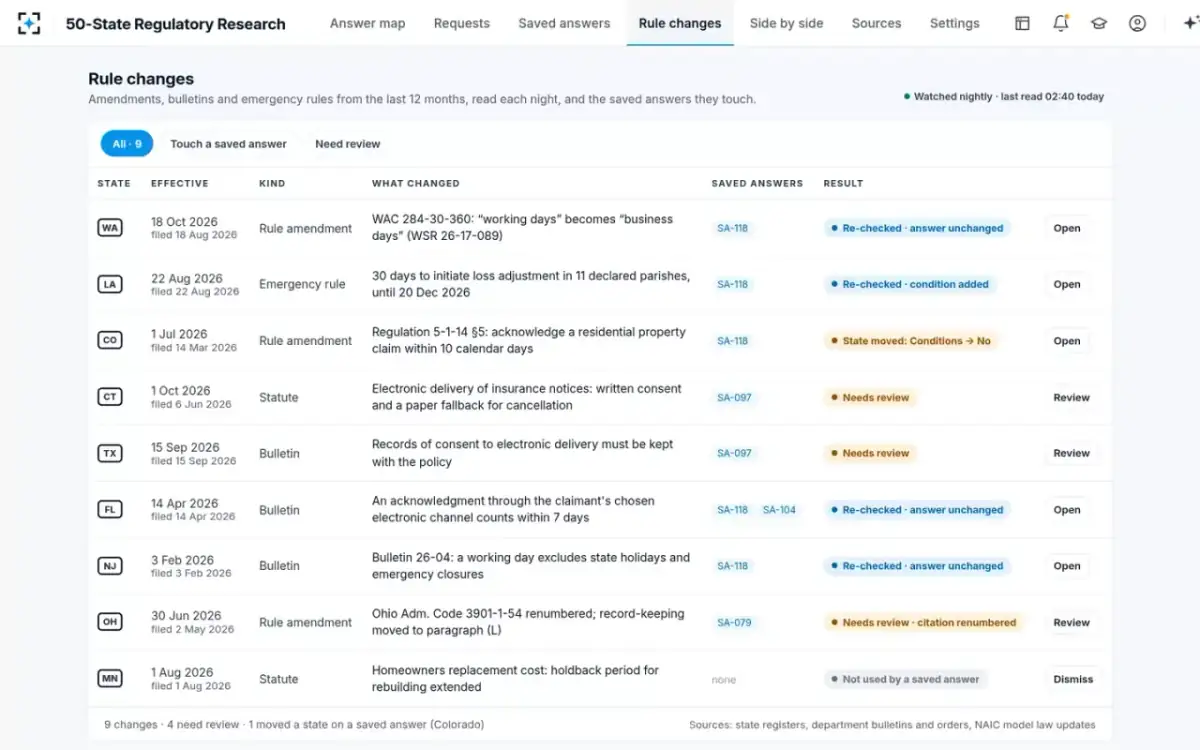Click the app logo icon
1200x750 pixels.
pyautogui.click(x=30, y=24)
